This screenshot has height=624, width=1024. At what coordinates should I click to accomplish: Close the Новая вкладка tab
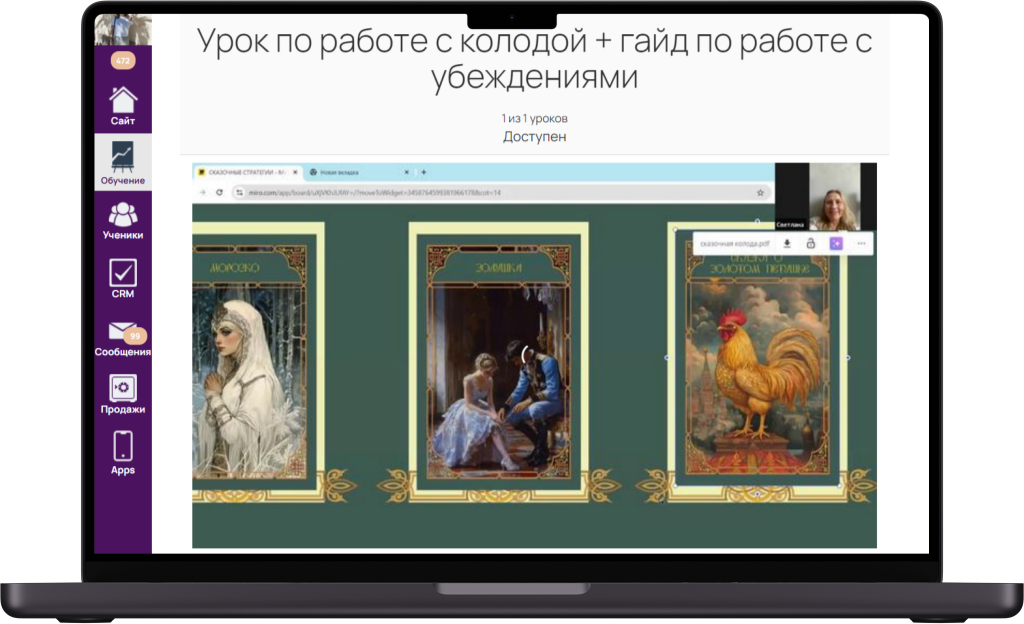click(407, 172)
